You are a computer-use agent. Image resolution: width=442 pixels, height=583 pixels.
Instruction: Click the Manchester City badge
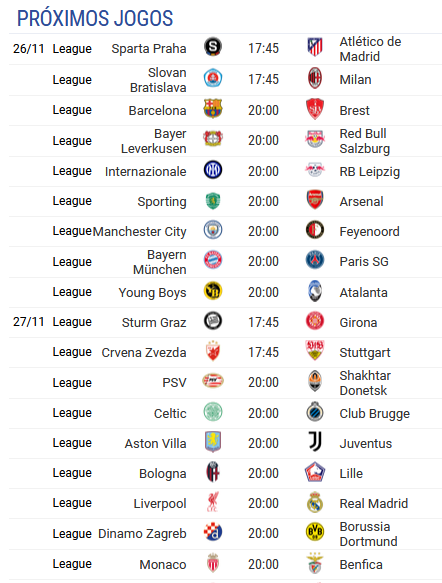coord(213,230)
